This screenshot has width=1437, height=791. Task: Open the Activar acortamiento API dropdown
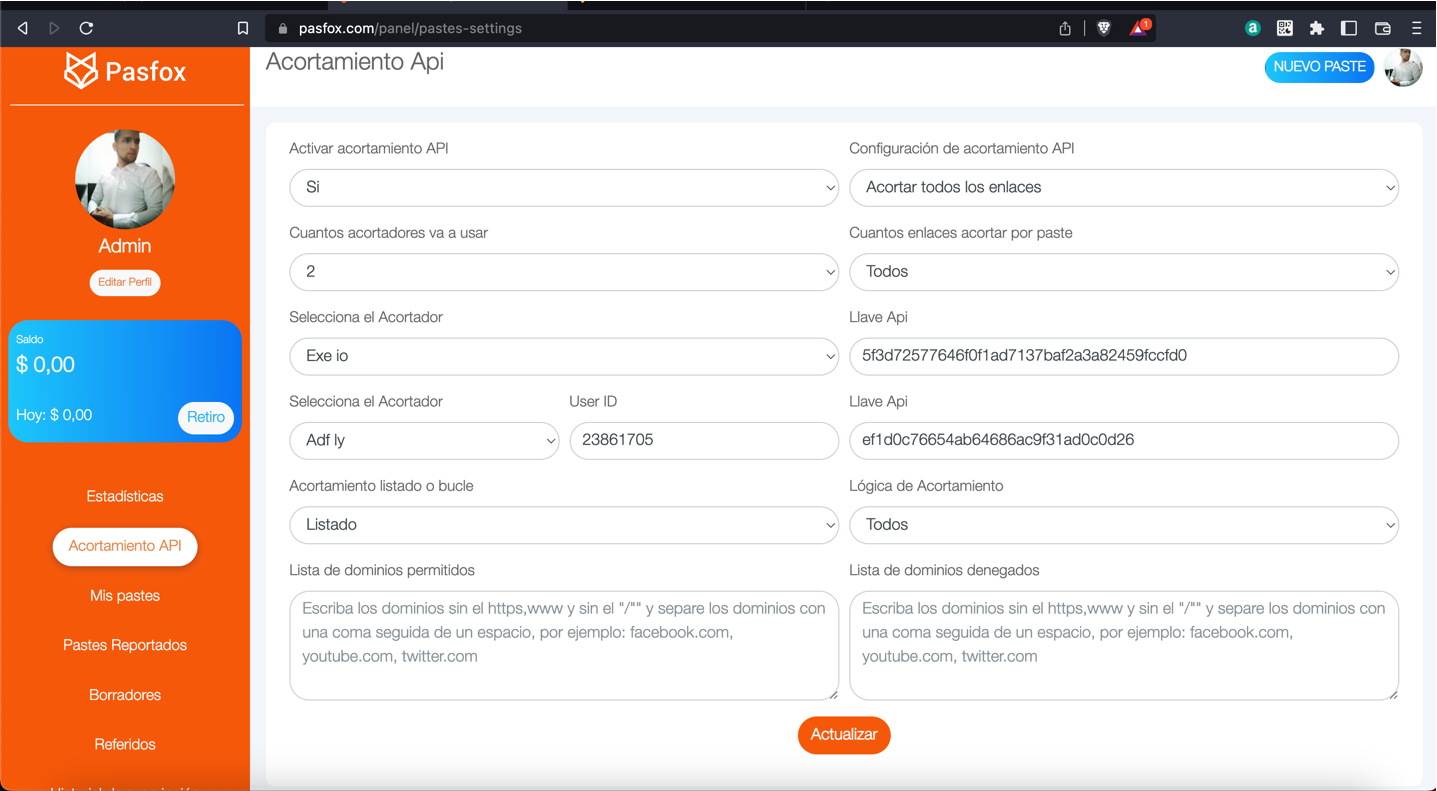(564, 187)
